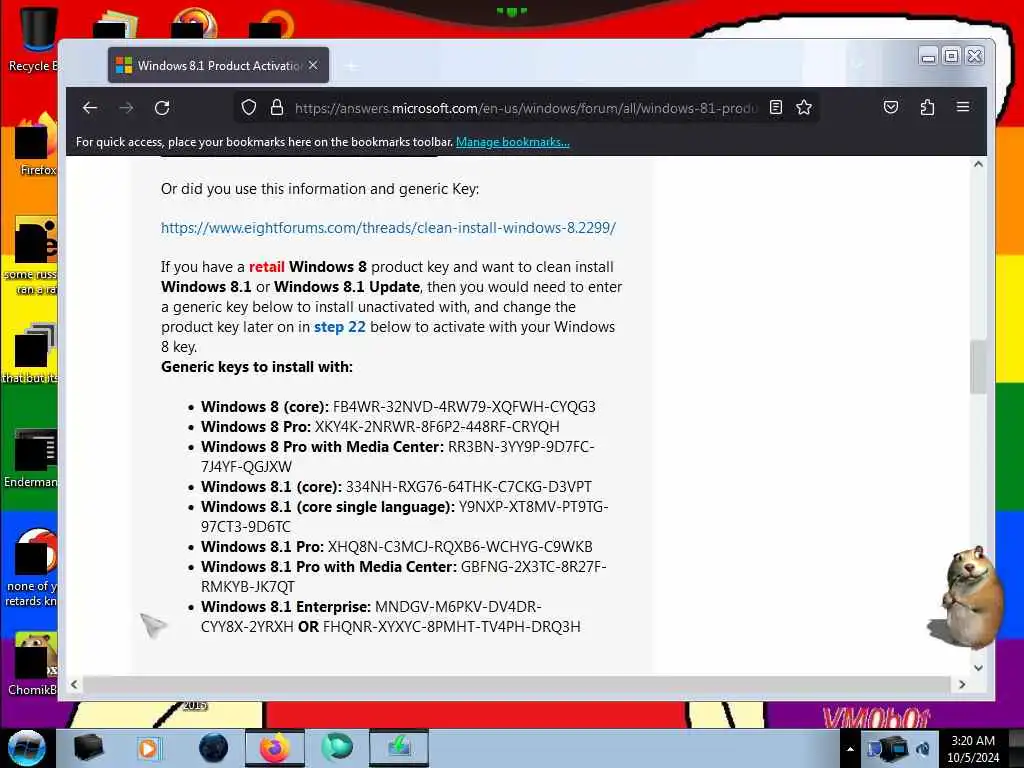The height and width of the screenshot is (768, 1024).
Task: Click the address bar URL field
Action: pos(525,108)
